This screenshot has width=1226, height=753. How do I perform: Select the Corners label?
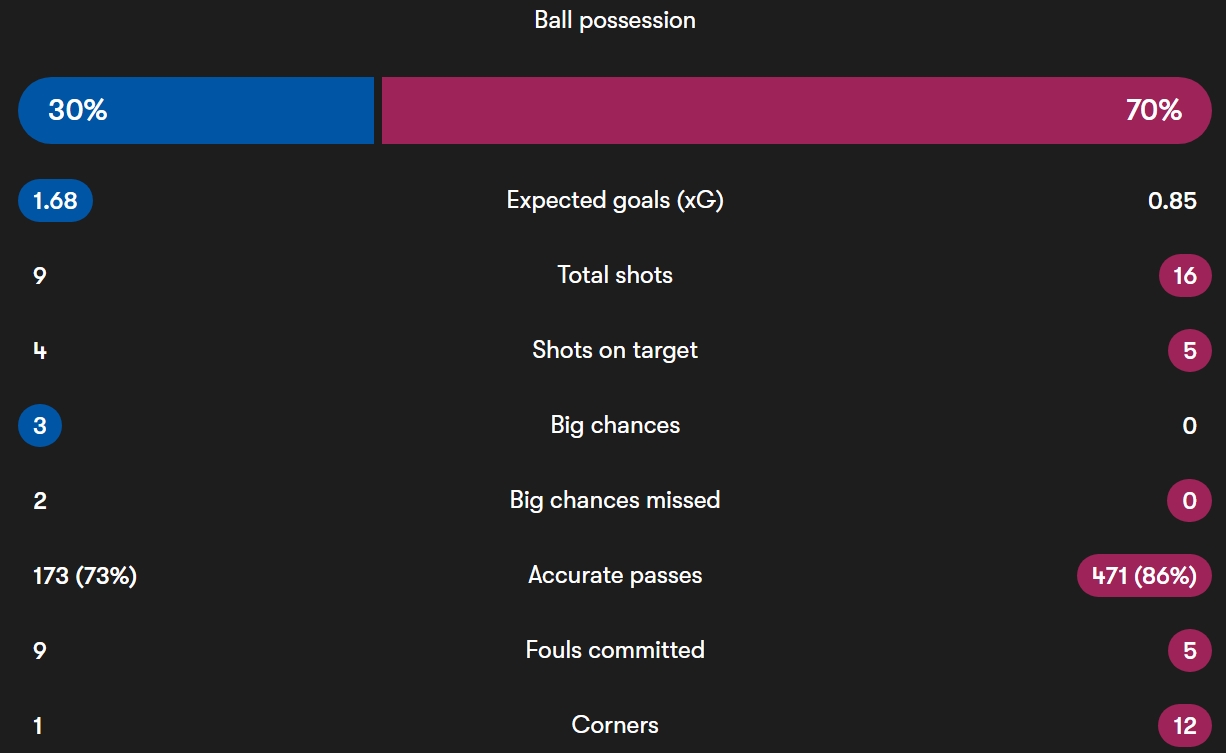click(615, 725)
